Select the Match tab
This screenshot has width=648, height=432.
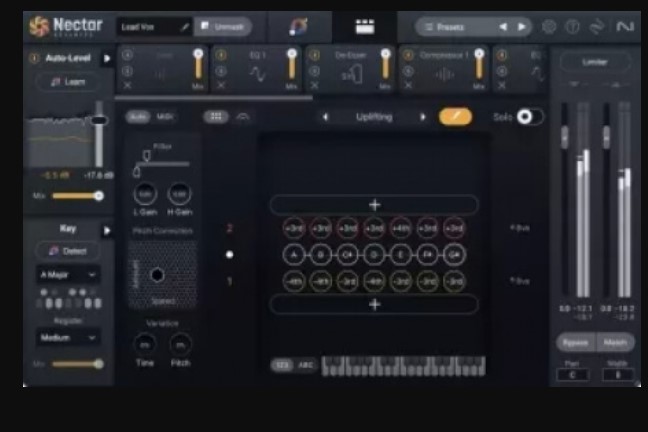[615, 342]
